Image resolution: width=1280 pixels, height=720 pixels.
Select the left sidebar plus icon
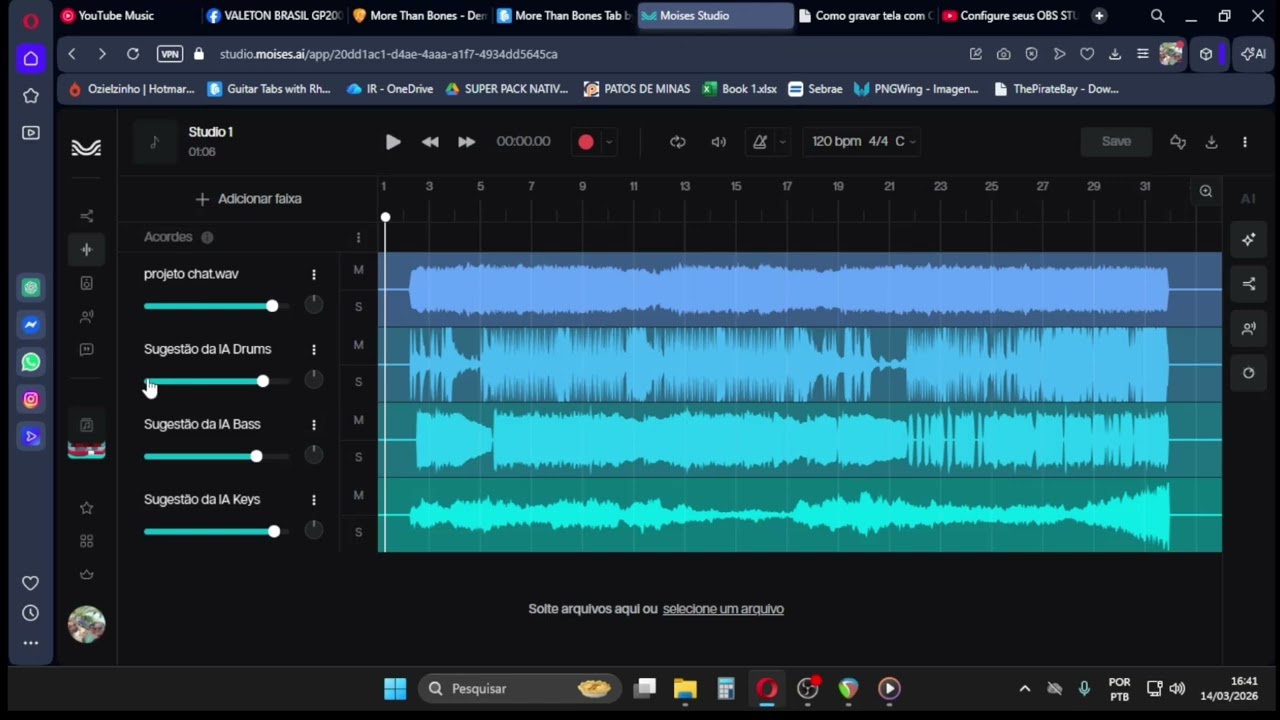86,250
